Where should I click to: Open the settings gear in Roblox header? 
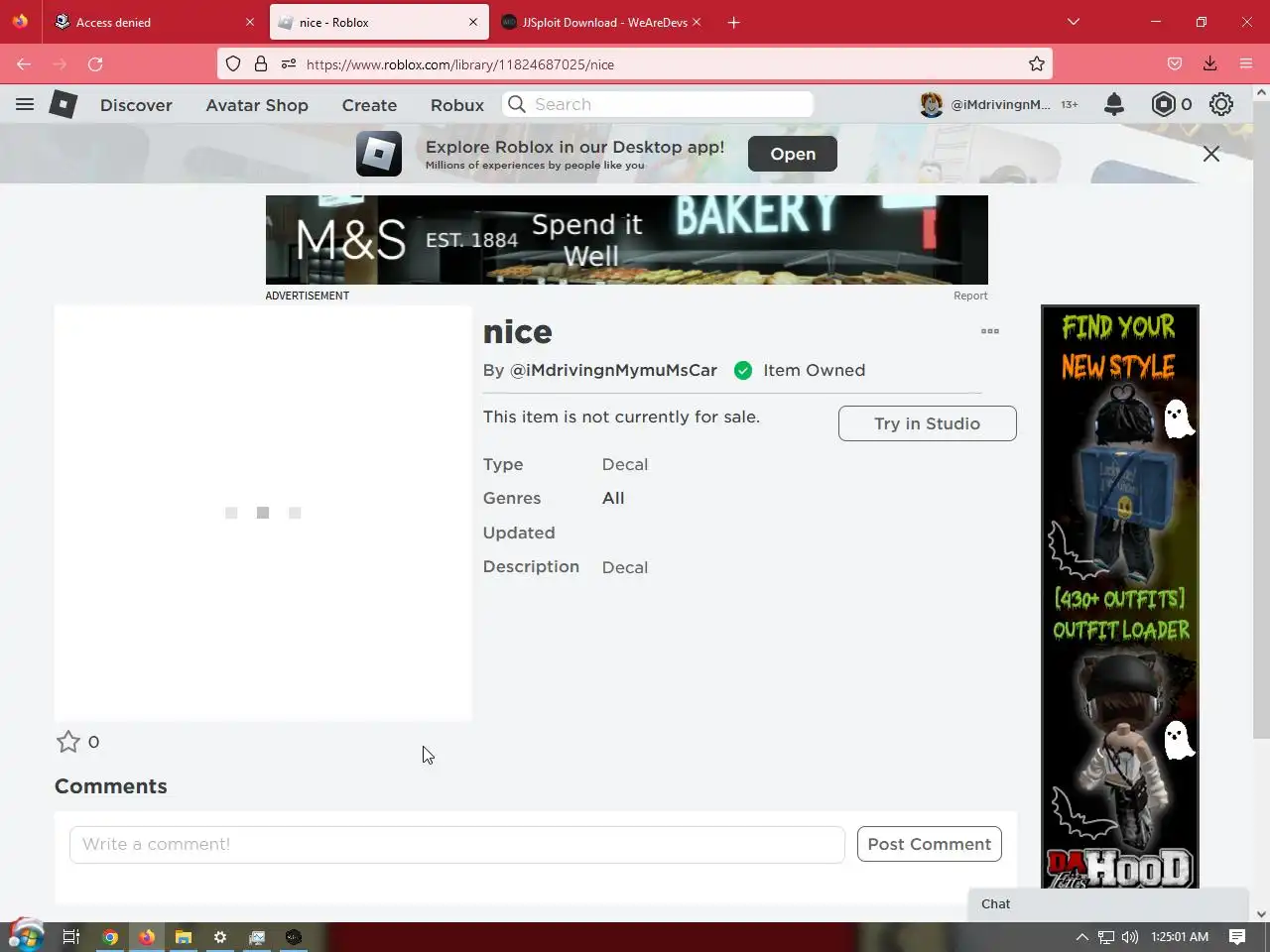pyautogui.click(x=1221, y=104)
